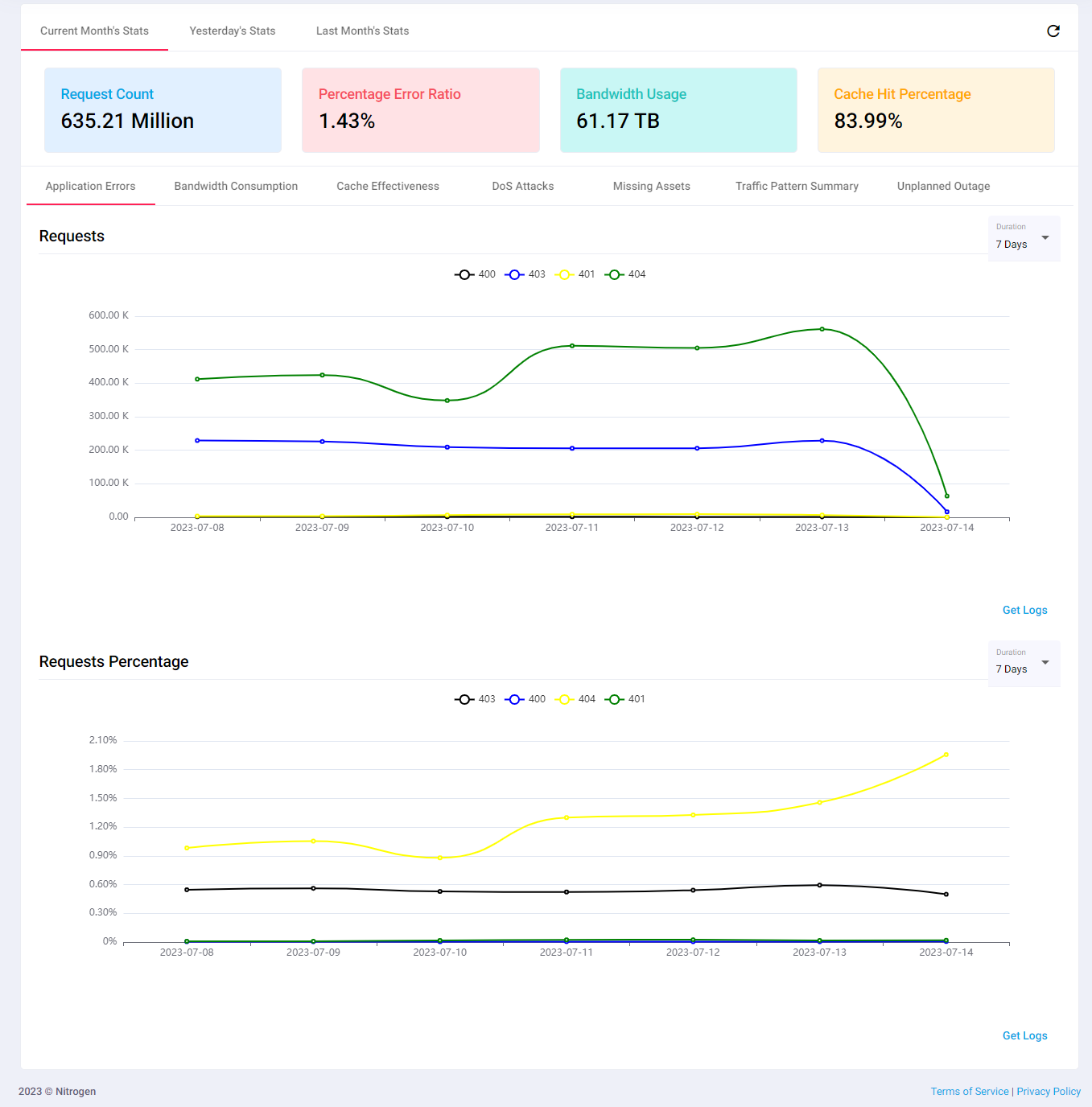The width and height of the screenshot is (1092, 1107).
Task: Toggle 404 series in Requests Percentage legend
Action: click(x=575, y=699)
